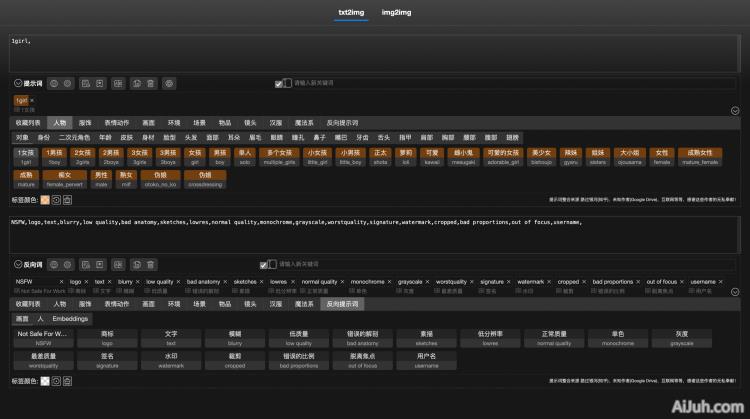The height and width of the screenshot is (419, 750).
Task: Pick the white negative tag color swatch
Action: click(45, 381)
